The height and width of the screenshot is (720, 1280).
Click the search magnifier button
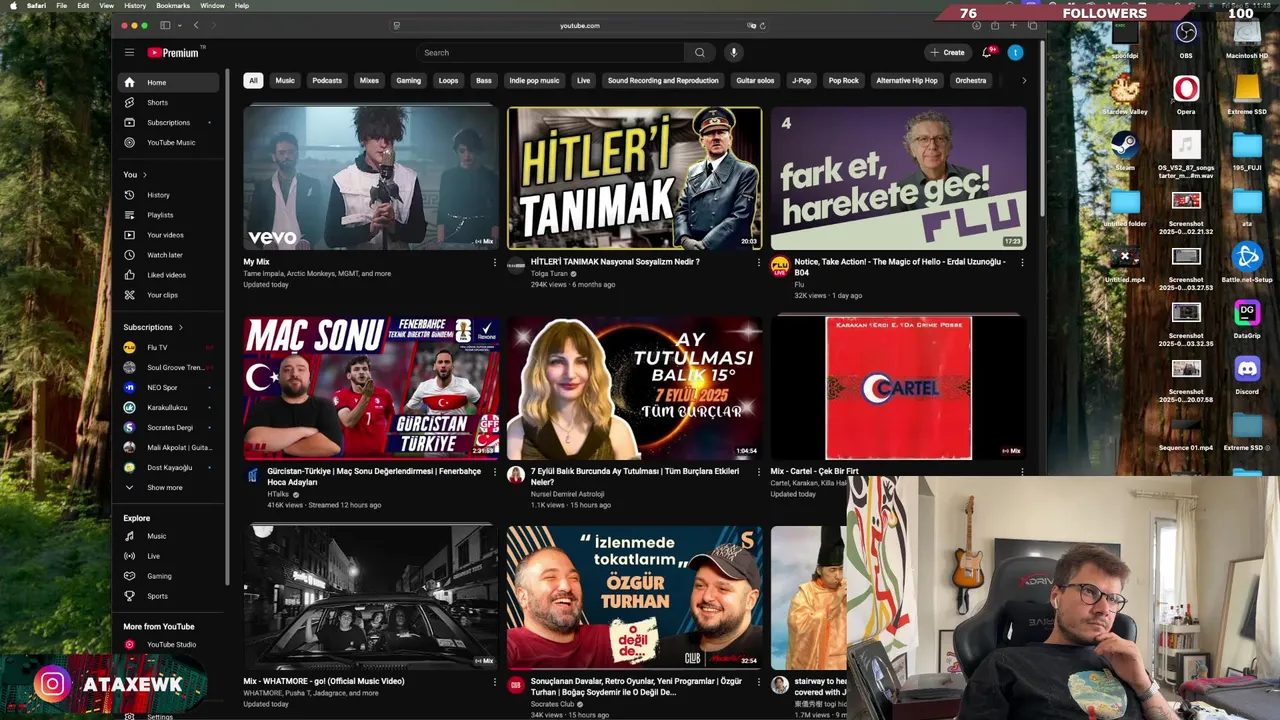[700, 52]
